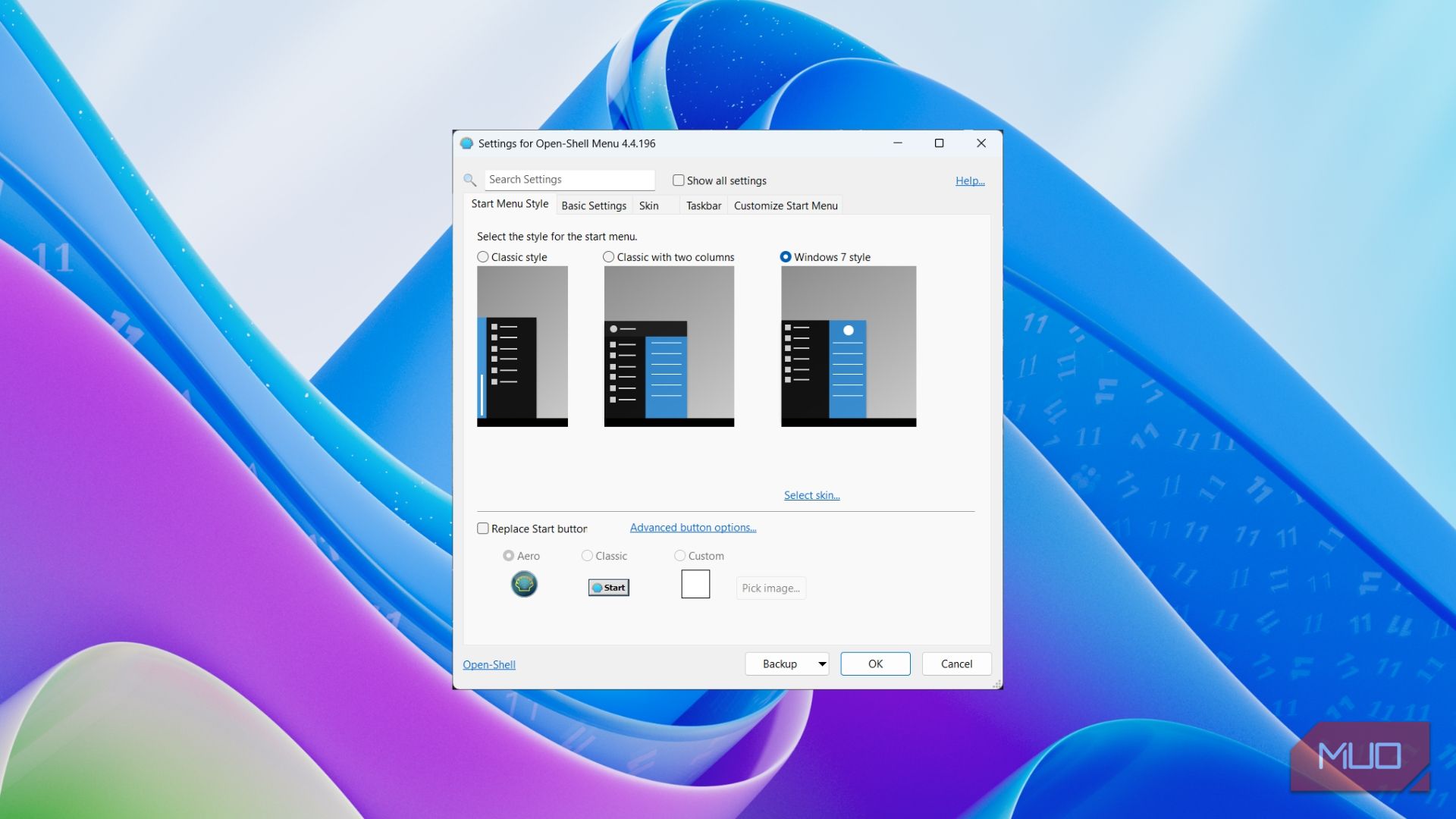
Task: Open the Skin tab
Action: coord(649,206)
